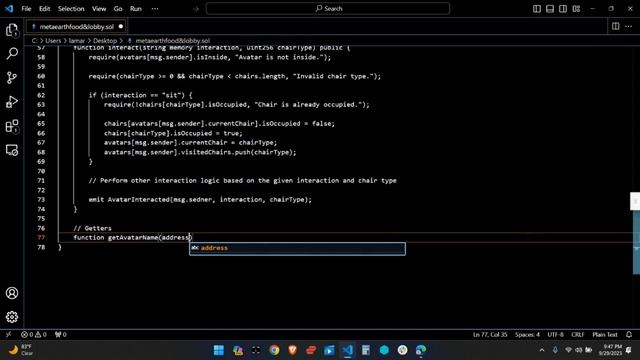This screenshot has width=640, height=360.
Task: Expand the Desktop breadcrumb segment
Action: point(105,41)
